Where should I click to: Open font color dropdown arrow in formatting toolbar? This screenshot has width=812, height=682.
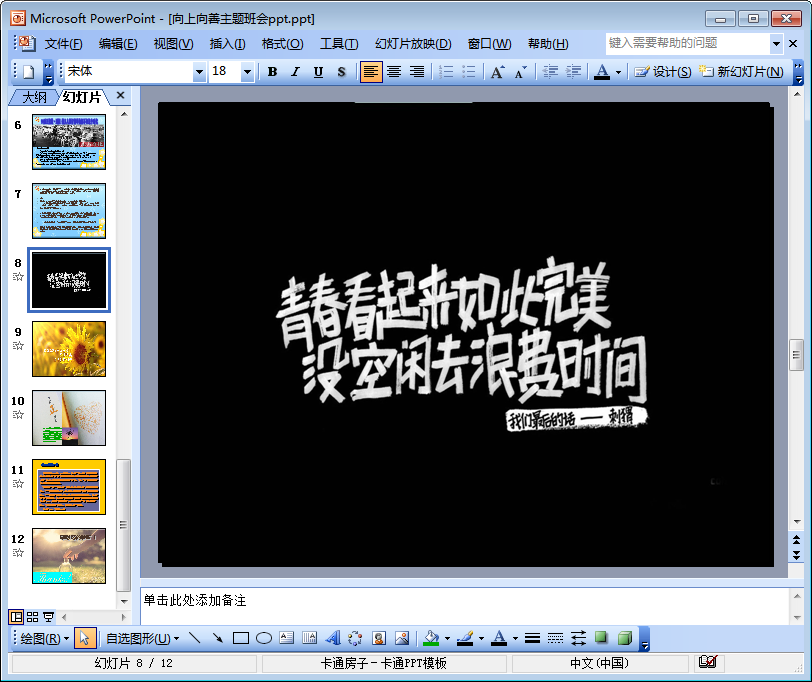(618, 72)
